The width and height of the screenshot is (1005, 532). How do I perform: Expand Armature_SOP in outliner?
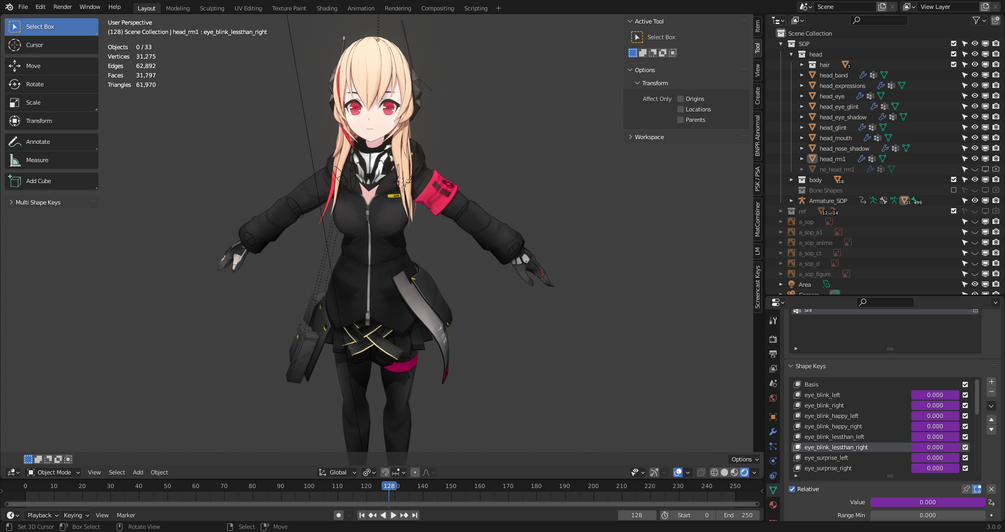pyautogui.click(x=792, y=201)
